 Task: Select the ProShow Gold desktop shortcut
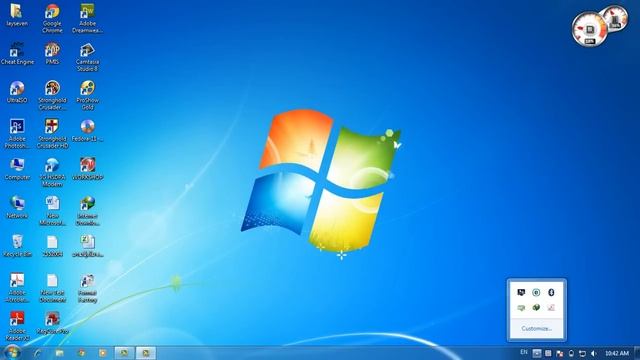click(x=87, y=95)
